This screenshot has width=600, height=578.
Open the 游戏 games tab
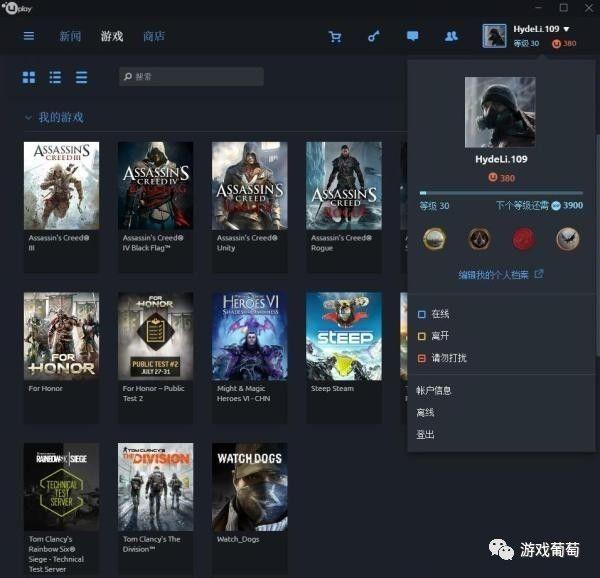point(112,36)
